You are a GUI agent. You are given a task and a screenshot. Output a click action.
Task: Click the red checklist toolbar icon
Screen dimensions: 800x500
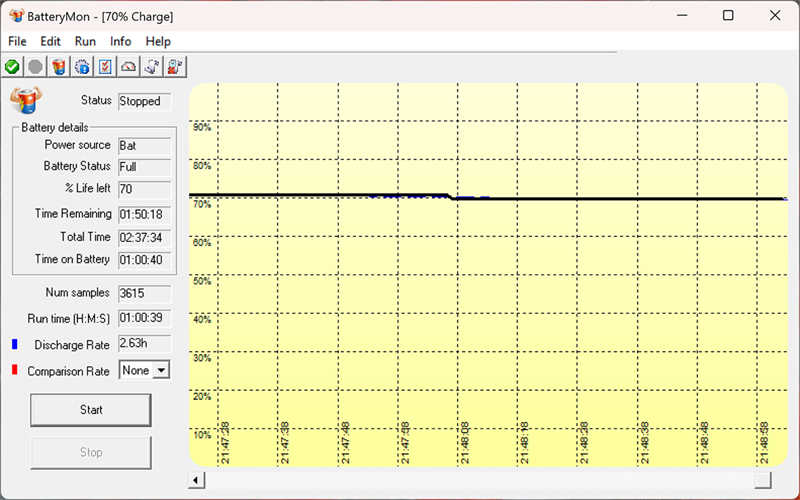coord(105,67)
